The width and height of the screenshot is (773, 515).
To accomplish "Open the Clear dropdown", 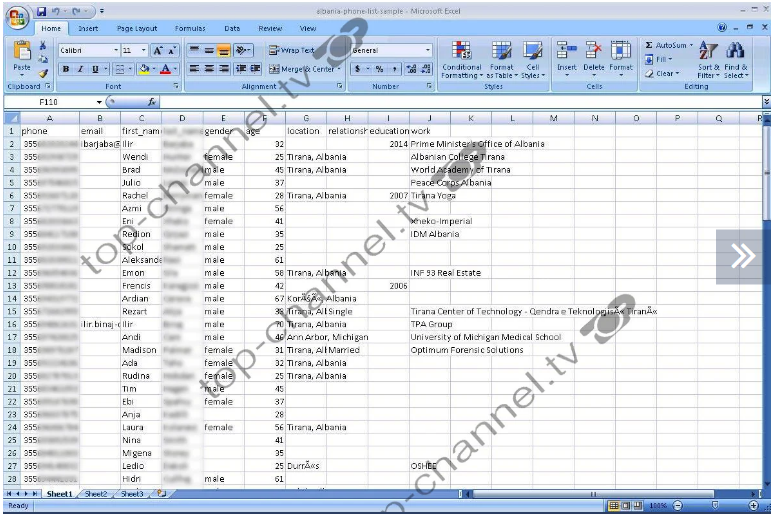I will (x=663, y=73).
